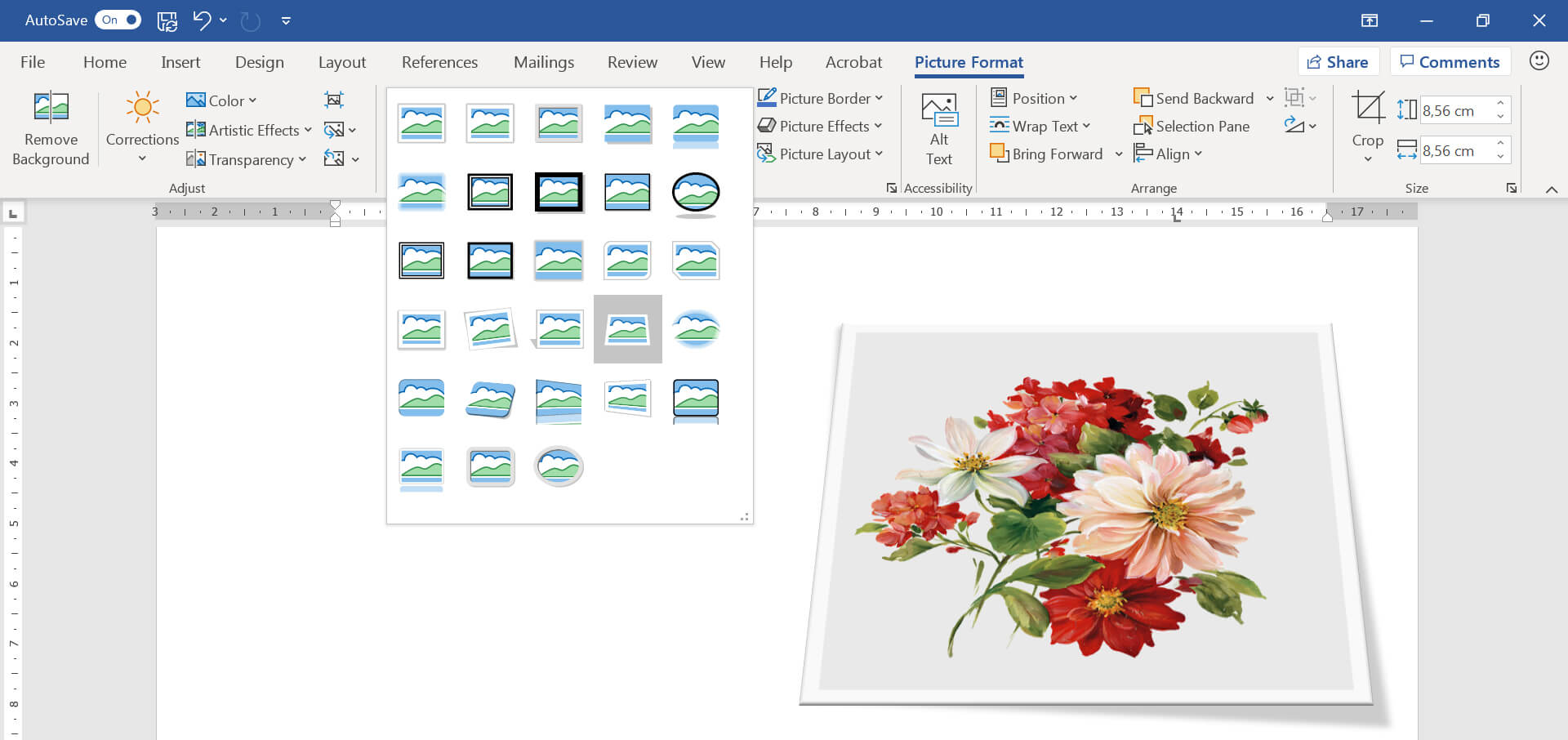Switch to the Insert tab

pyautogui.click(x=180, y=62)
